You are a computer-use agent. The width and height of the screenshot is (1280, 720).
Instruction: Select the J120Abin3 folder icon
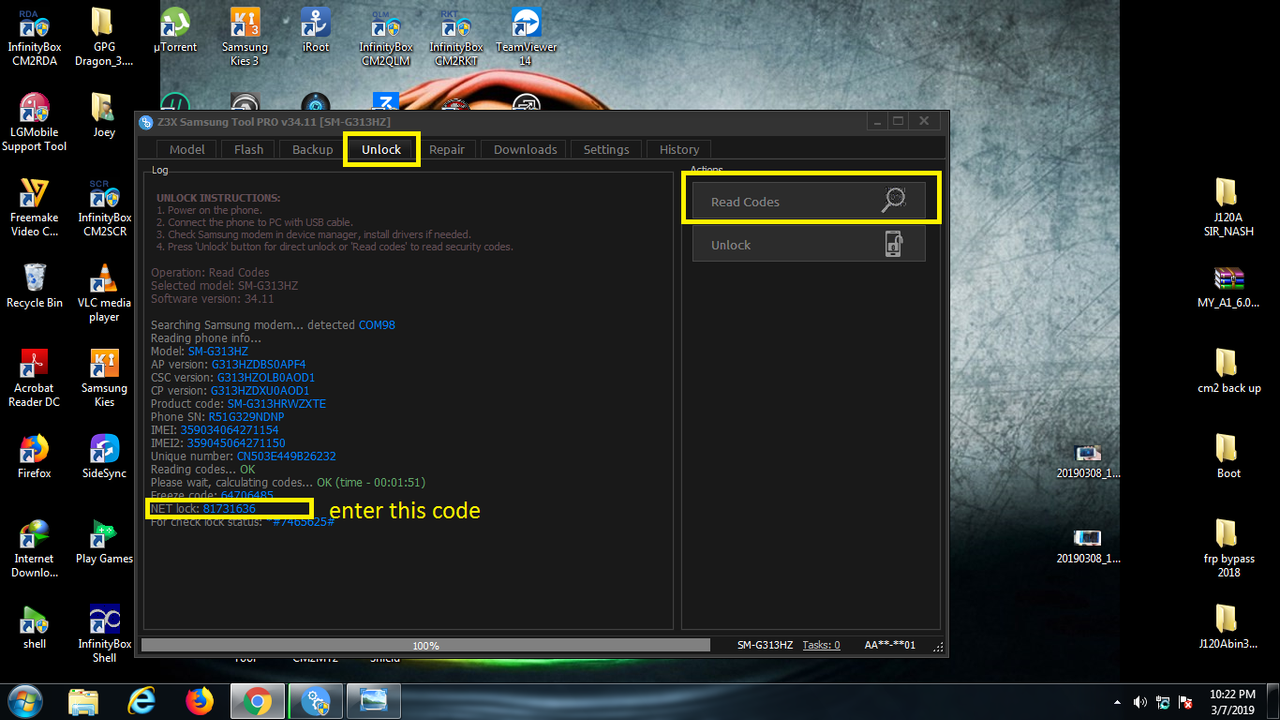pyautogui.click(x=1228, y=627)
